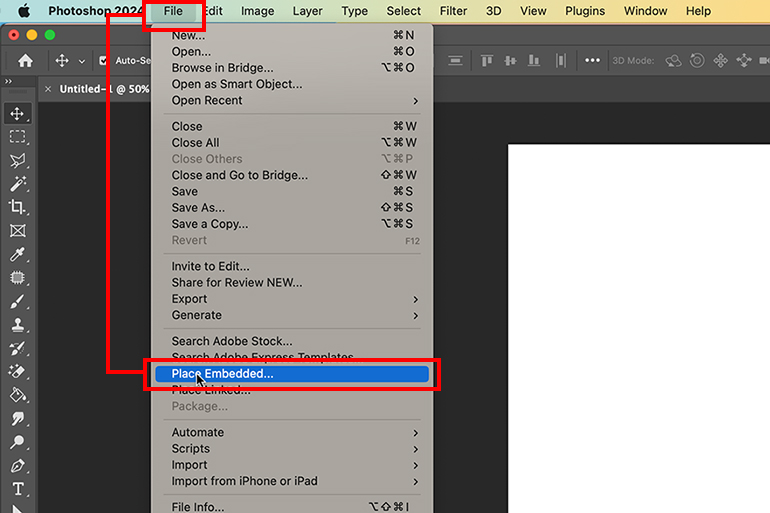Select the Untitled-1 document tab
Image resolution: width=770 pixels, height=513 pixels.
104,89
